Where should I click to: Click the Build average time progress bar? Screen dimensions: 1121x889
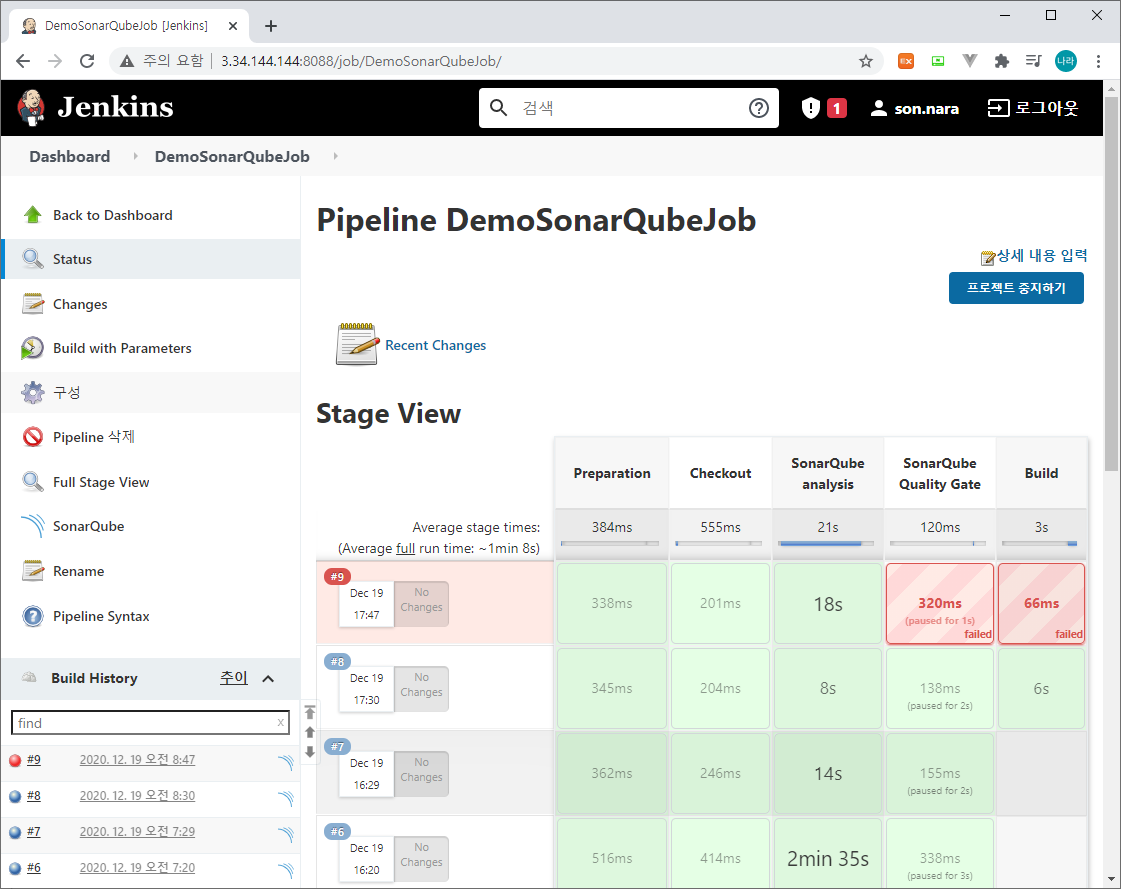tap(1039, 544)
